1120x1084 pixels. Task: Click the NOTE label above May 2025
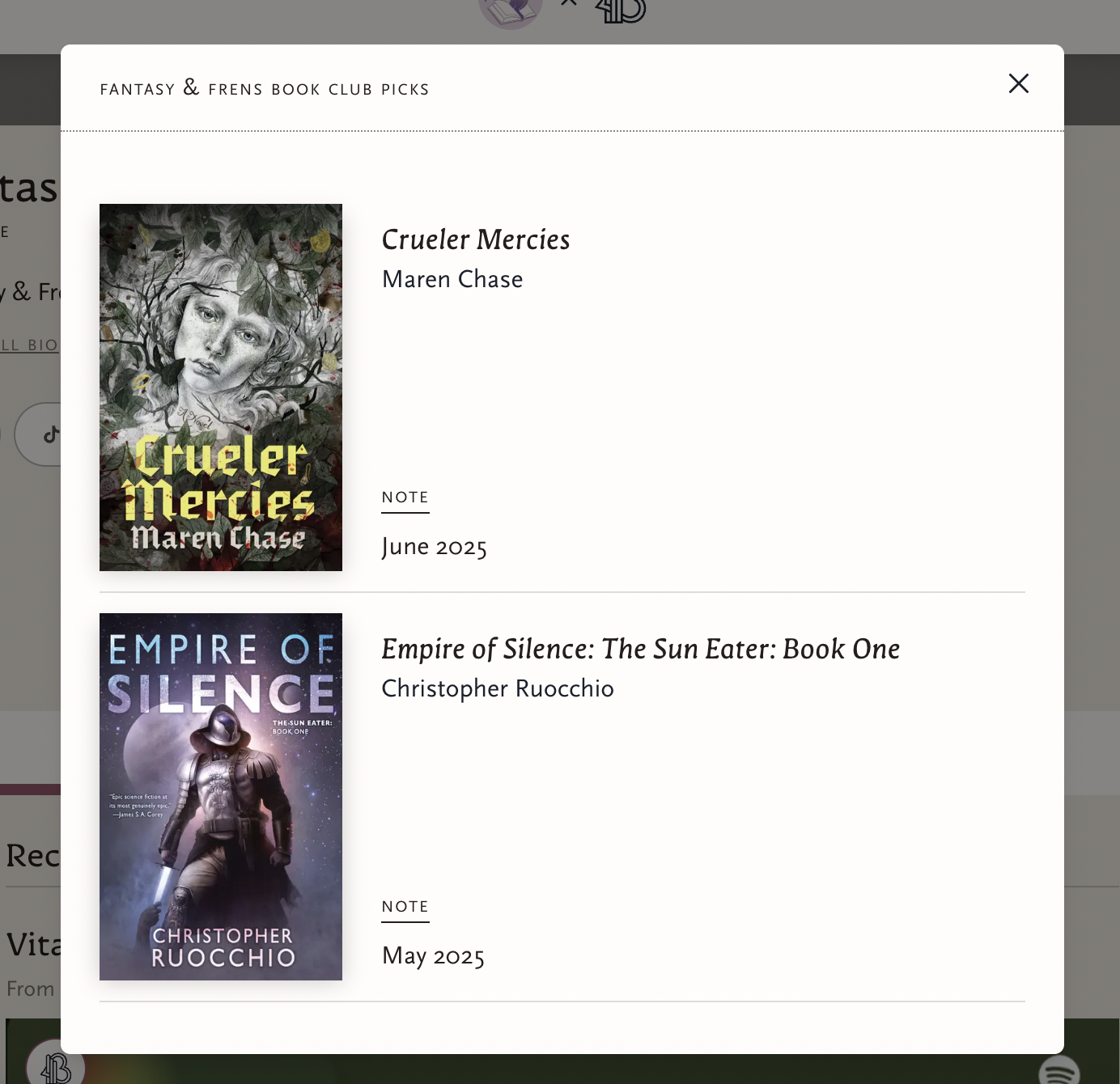(405, 907)
